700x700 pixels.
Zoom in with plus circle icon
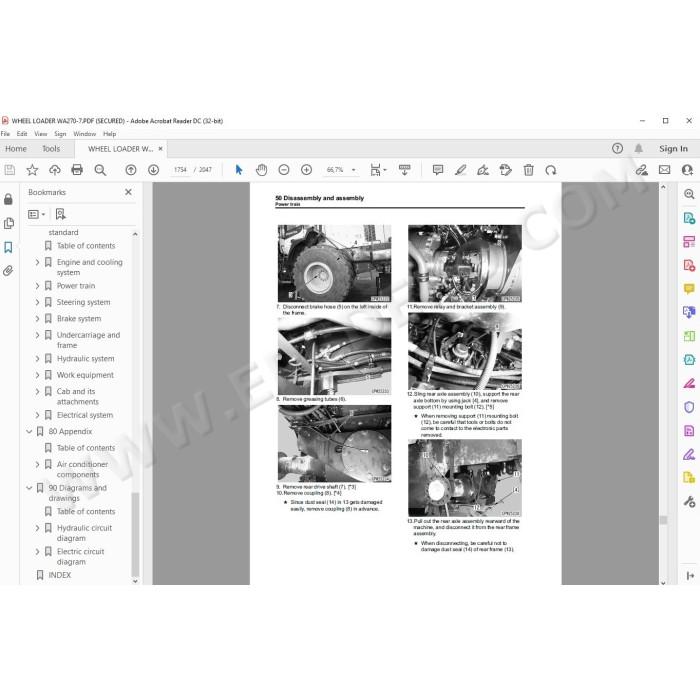point(306,170)
